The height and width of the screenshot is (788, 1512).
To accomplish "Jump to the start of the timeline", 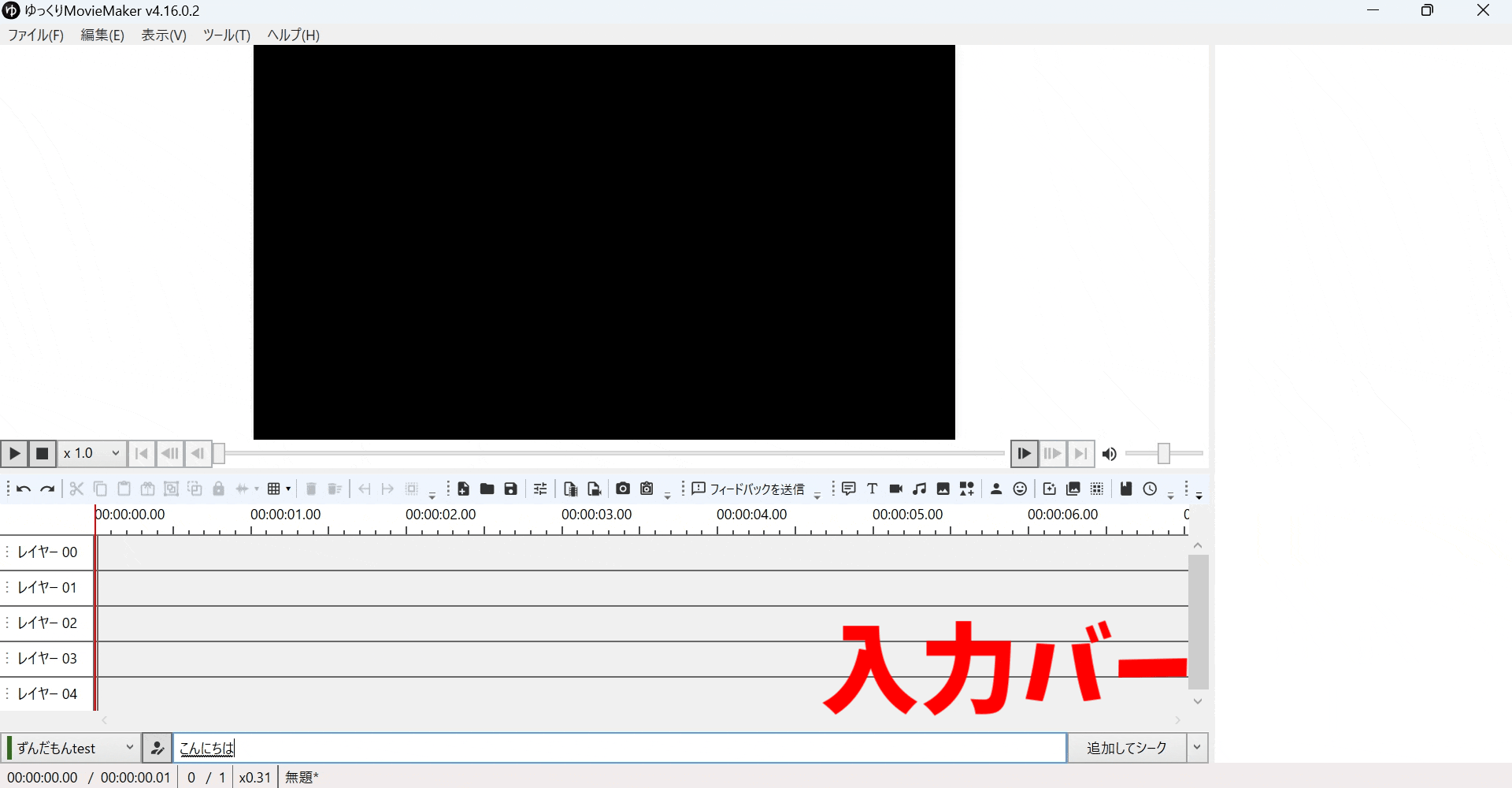I will tap(142, 454).
